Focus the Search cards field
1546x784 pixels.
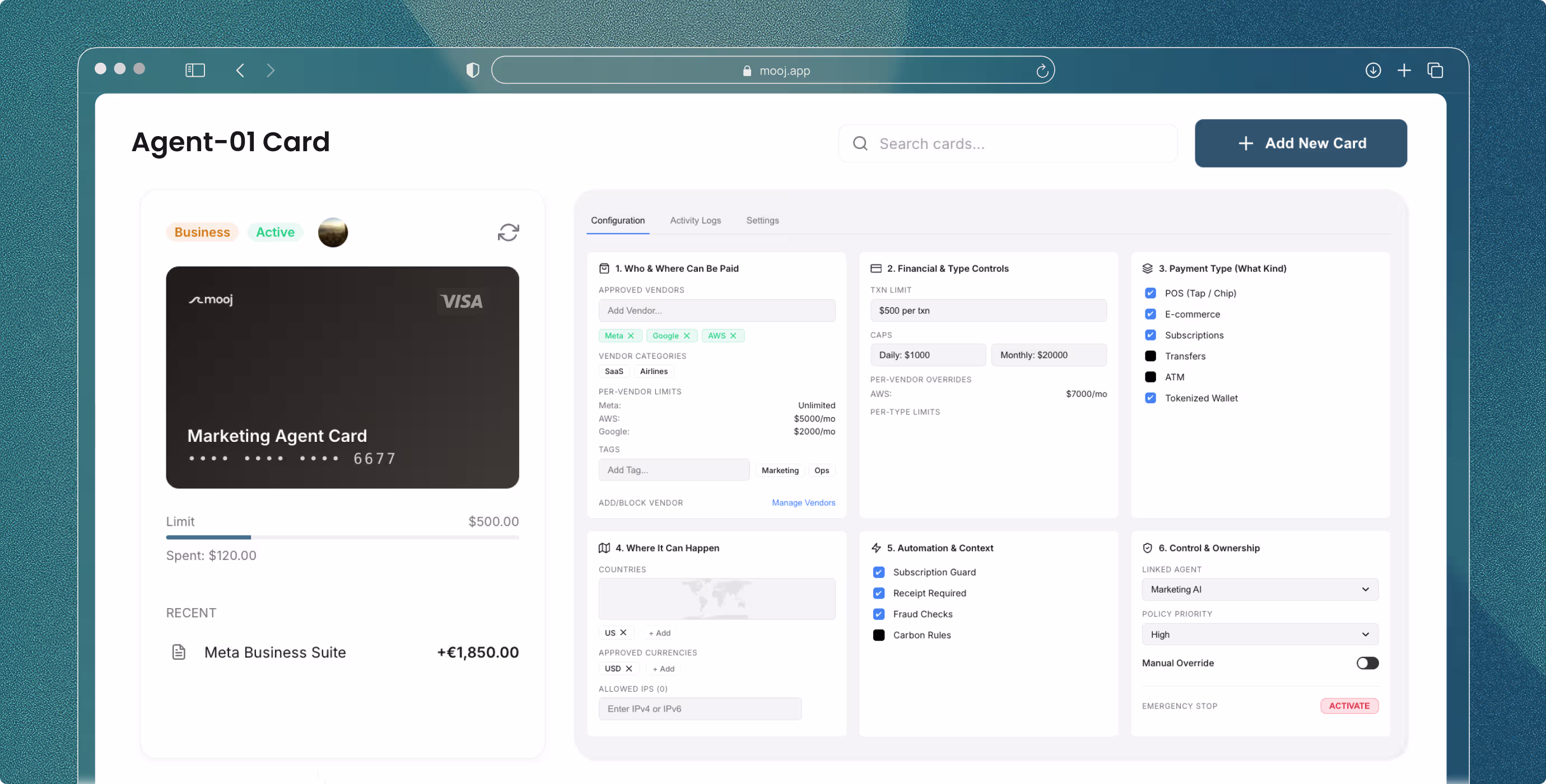(1008, 143)
